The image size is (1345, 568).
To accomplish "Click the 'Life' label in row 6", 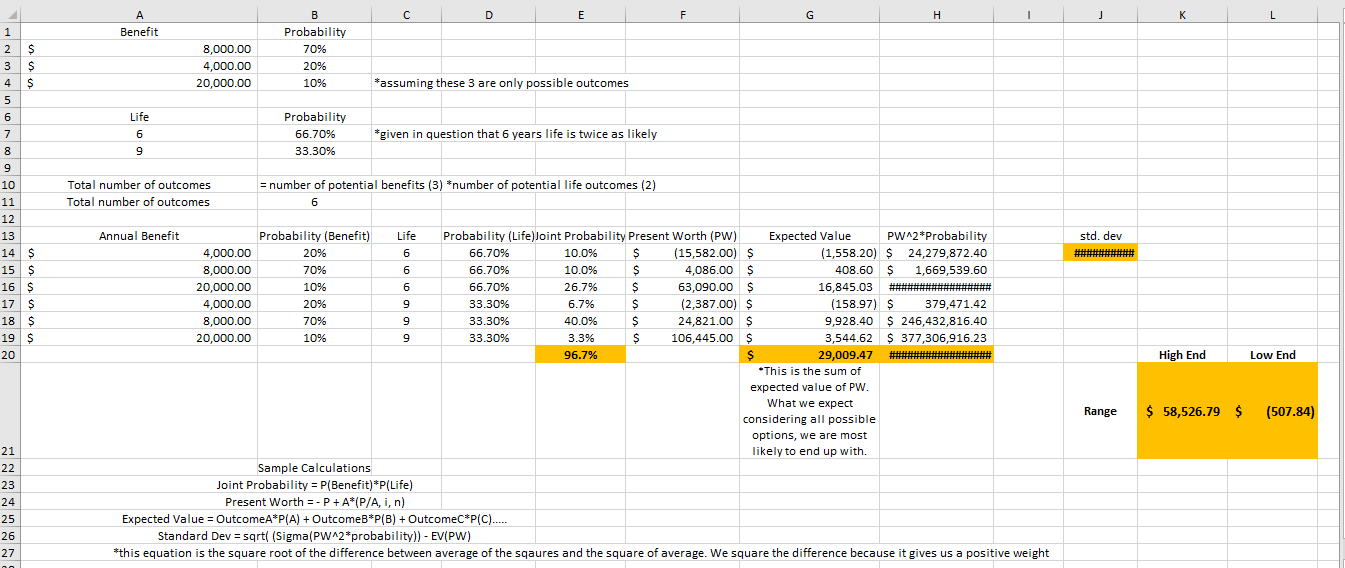I will coord(139,117).
